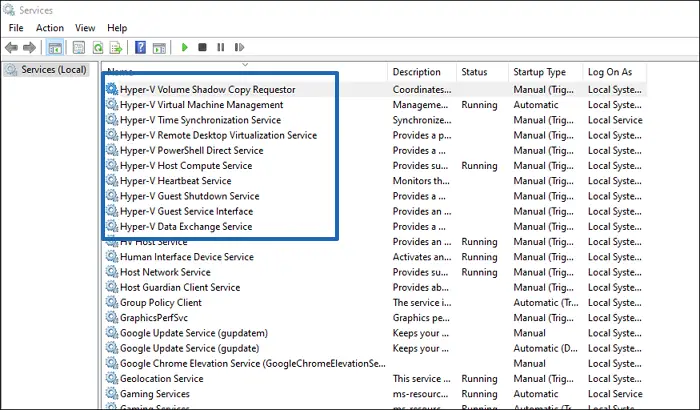Select GraphicsPerfSvc name

(x=154, y=318)
